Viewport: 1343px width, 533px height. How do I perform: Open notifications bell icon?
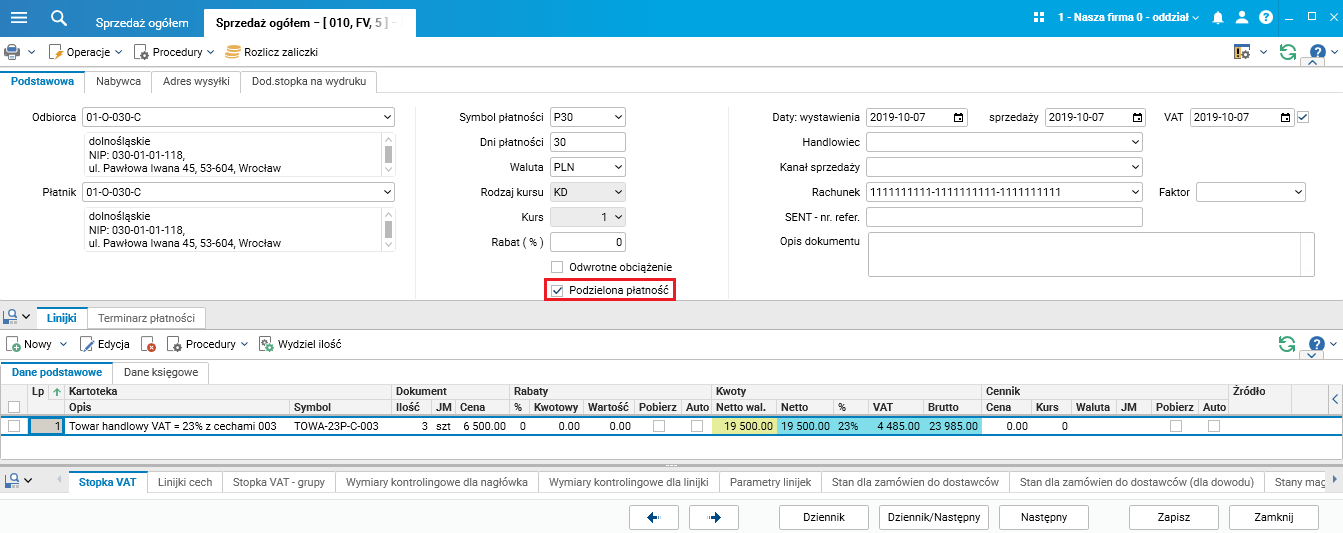tap(1217, 18)
